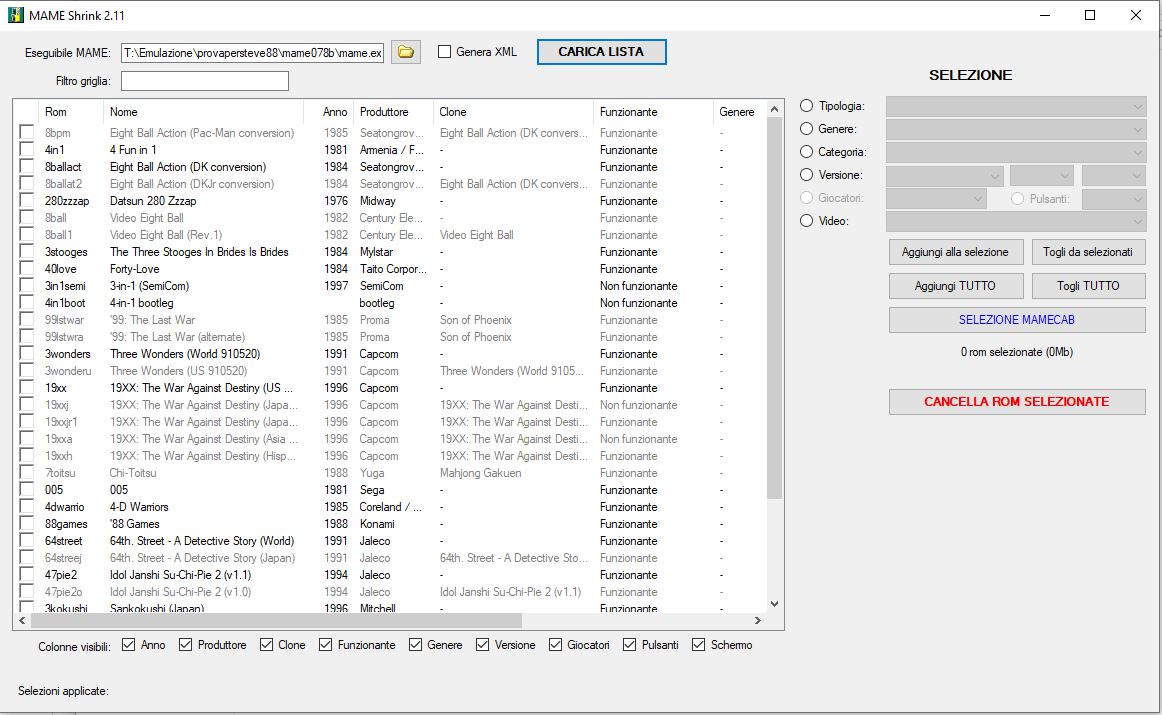Click the CARICA LISTA button
This screenshot has width=1162, height=715.
coord(601,52)
